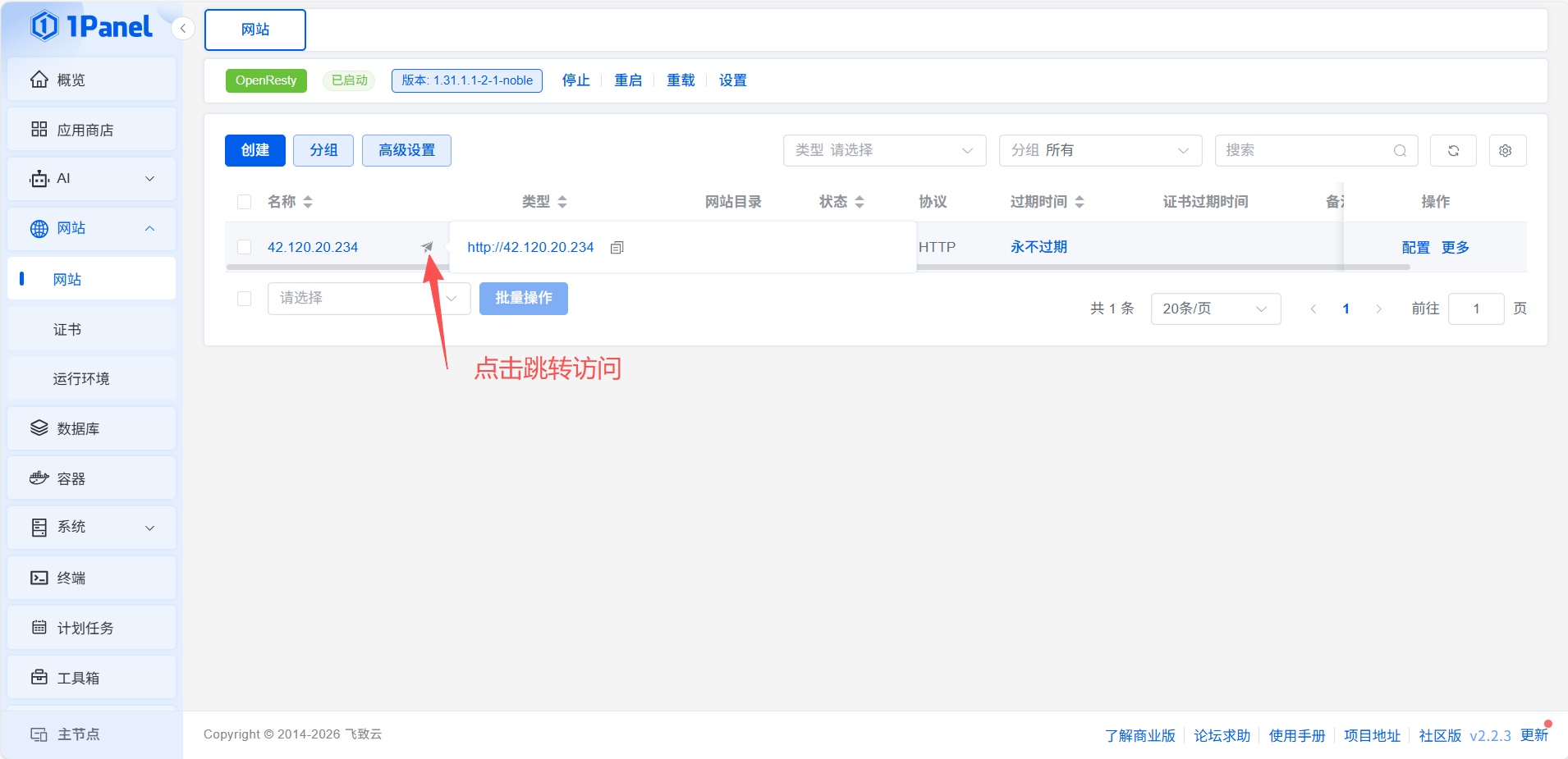
Task: Click the 概览 home icon
Action: point(39,80)
